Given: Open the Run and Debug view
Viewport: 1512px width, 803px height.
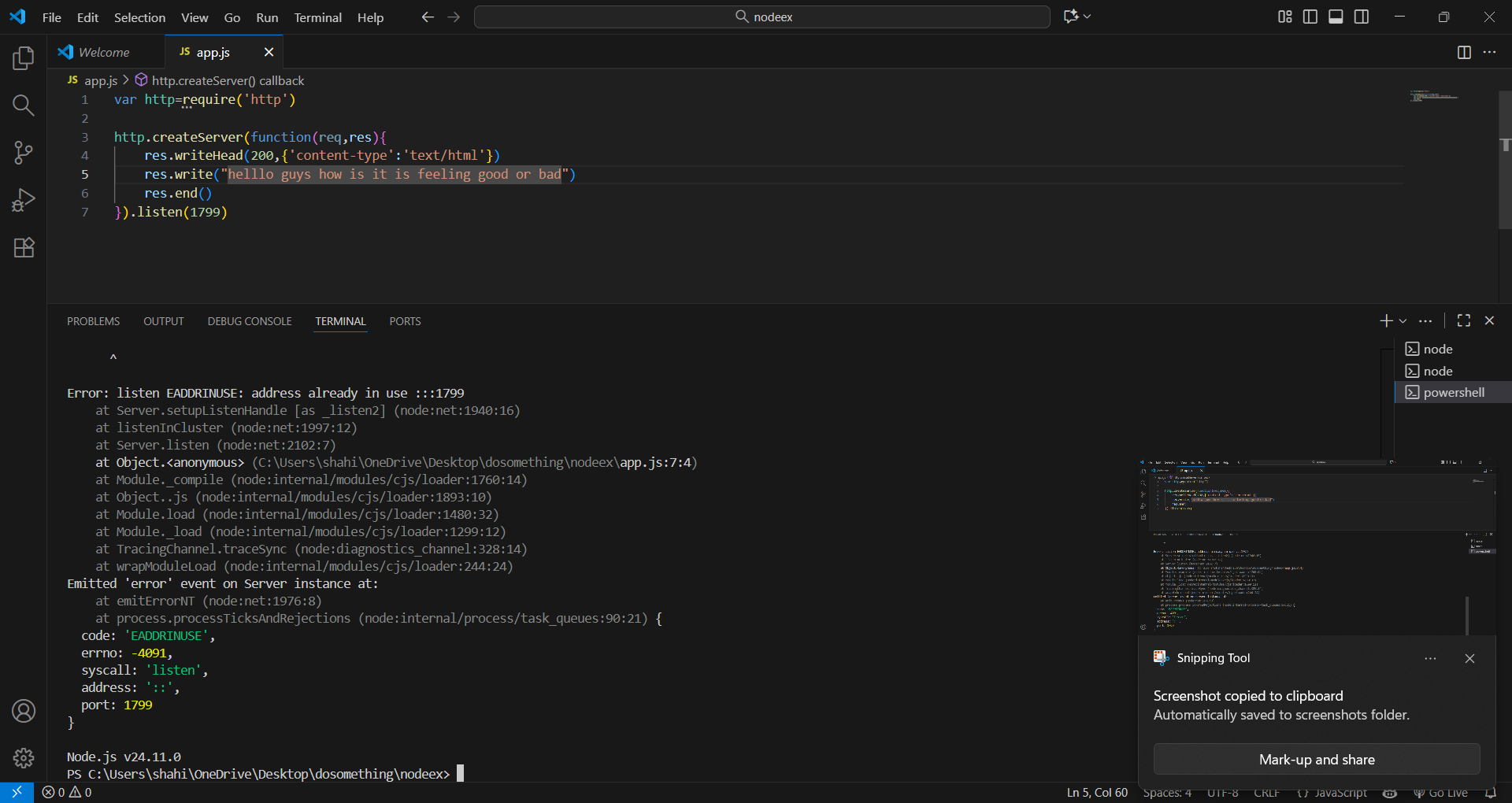Looking at the screenshot, I should [x=24, y=200].
